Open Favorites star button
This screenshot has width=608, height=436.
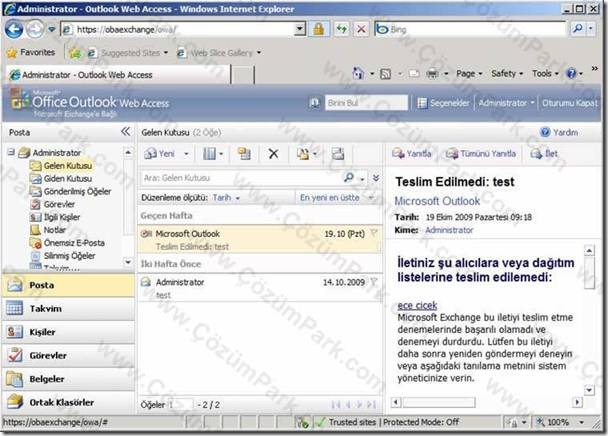coord(31,52)
